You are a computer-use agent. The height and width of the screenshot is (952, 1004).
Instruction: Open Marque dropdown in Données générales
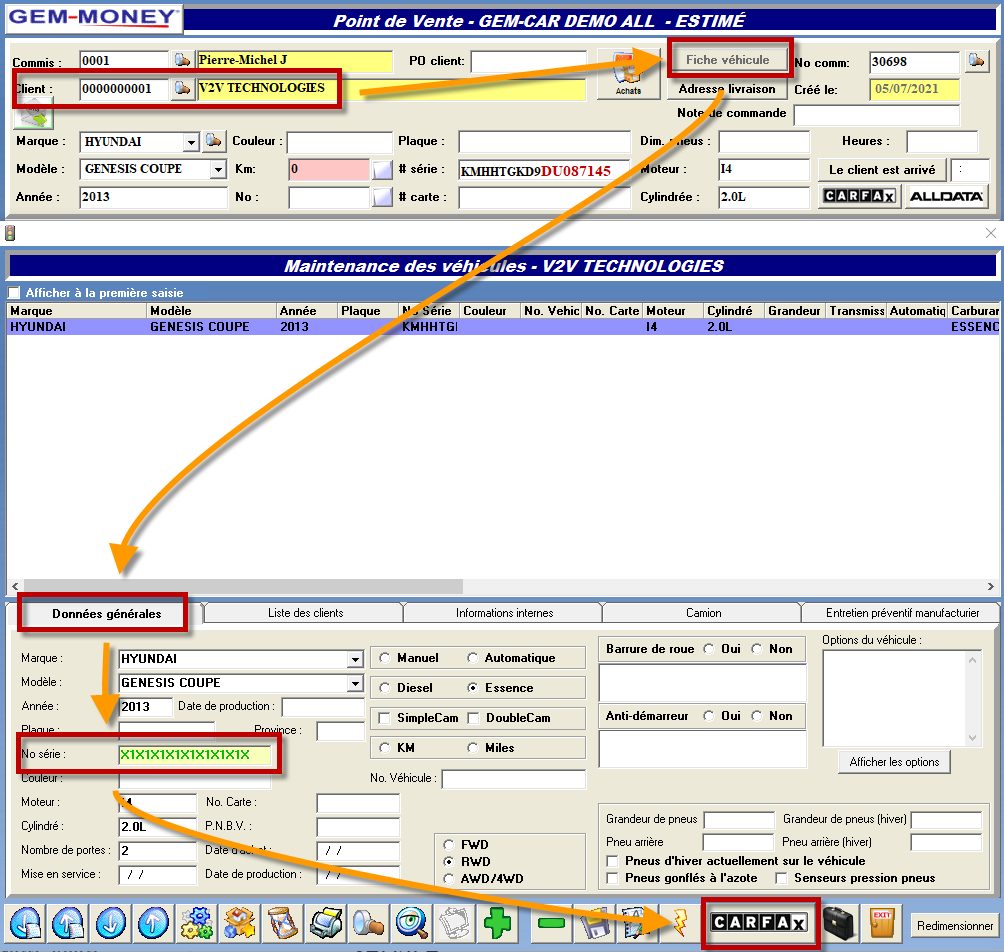tap(355, 659)
